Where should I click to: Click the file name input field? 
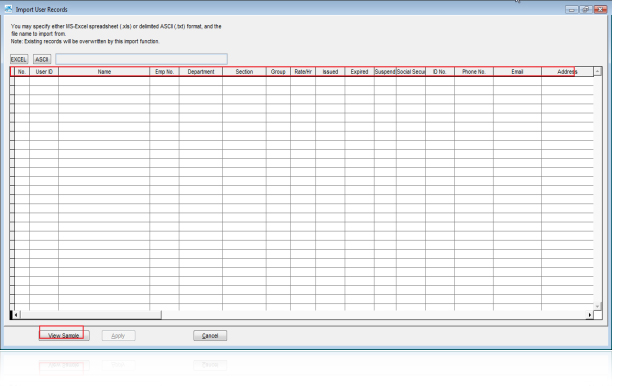[141, 59]
